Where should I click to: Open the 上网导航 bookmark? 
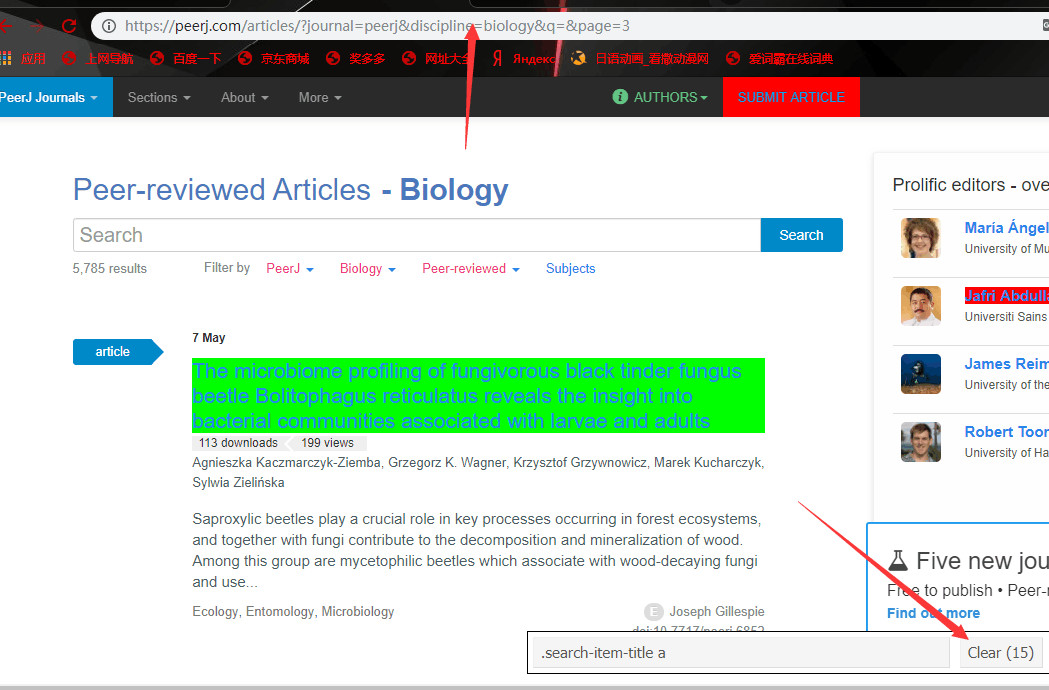point(98,58)
